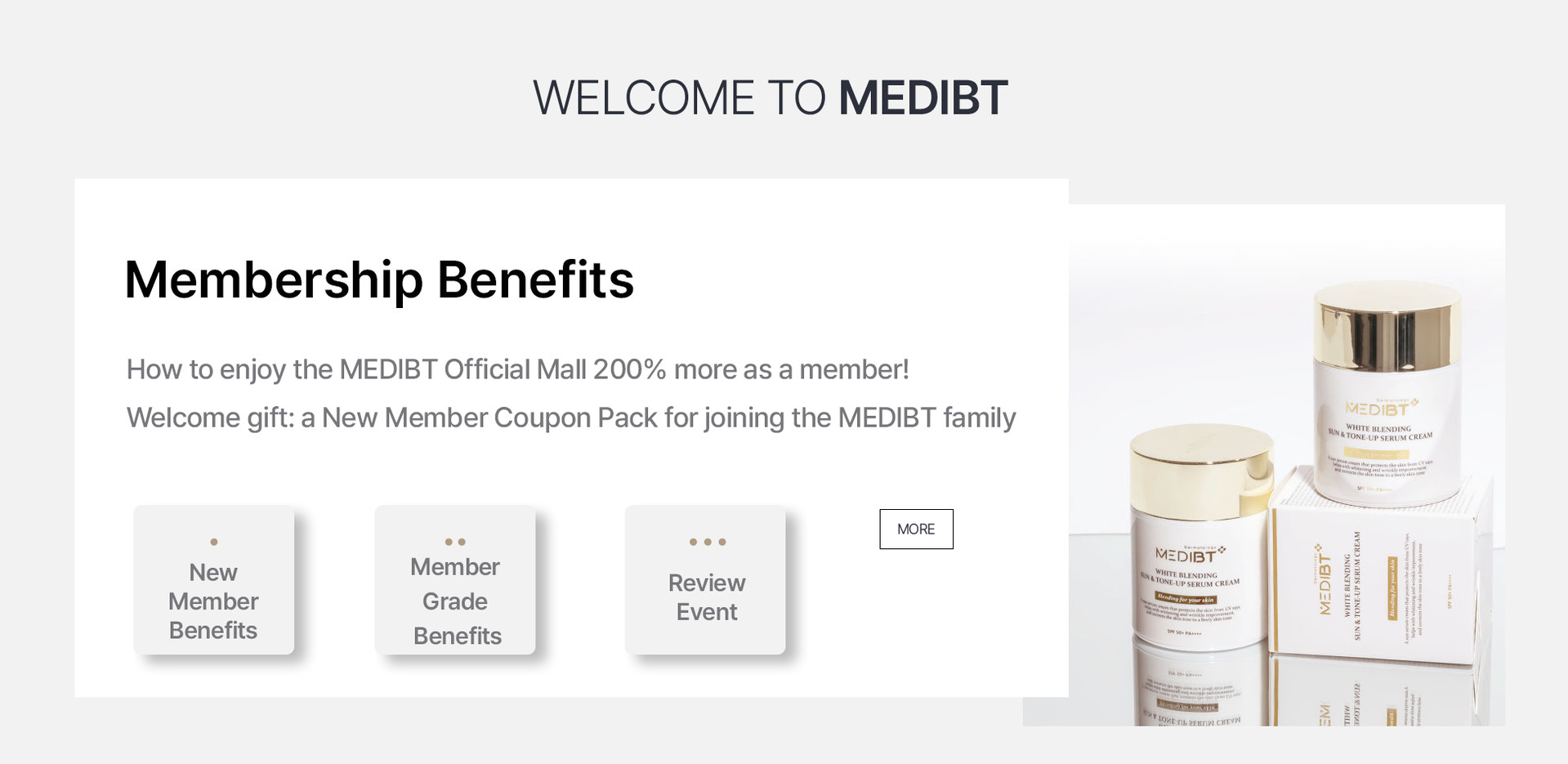Click the MORE button

pos(916,529)
